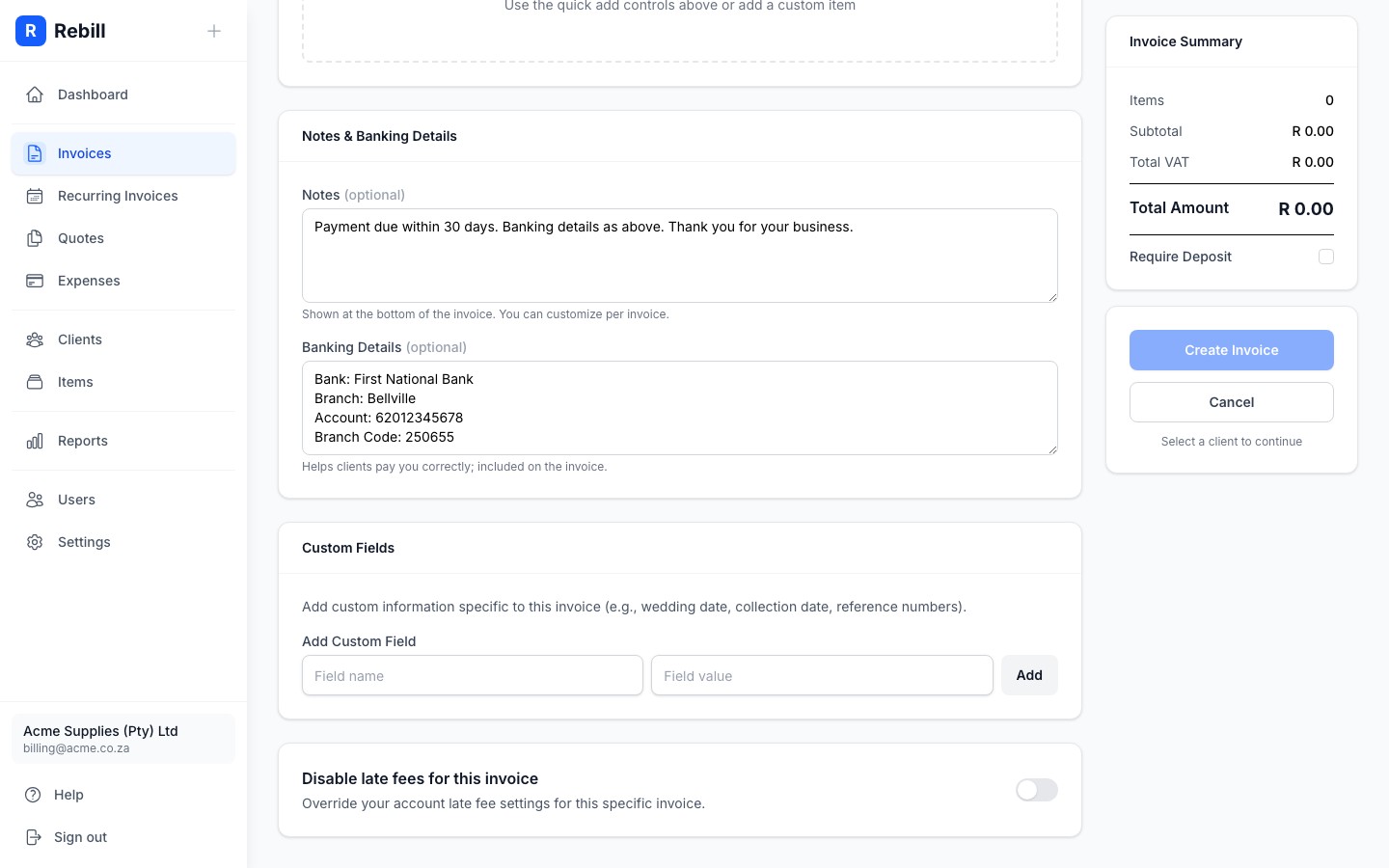
Task: Click the Help question mark icon
Action: (35, 795)
